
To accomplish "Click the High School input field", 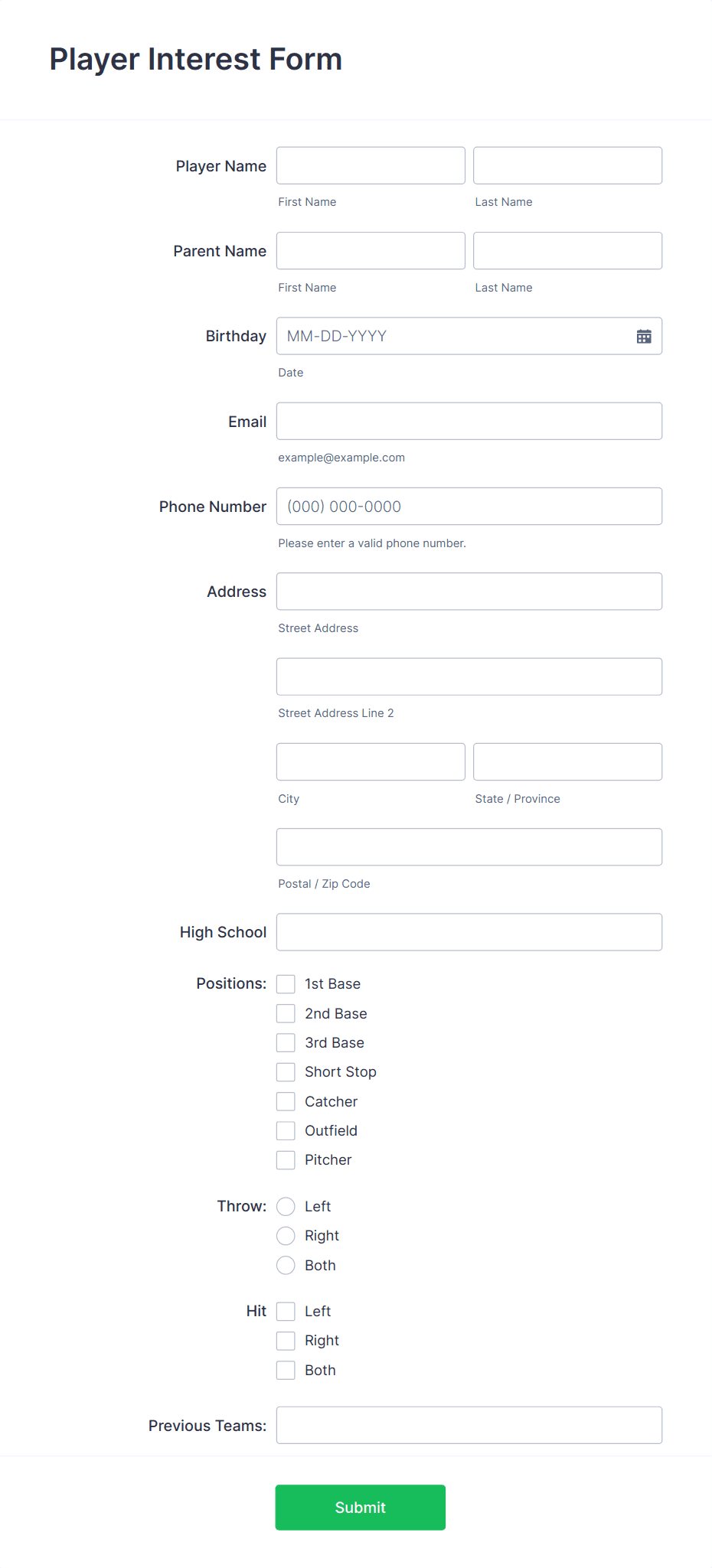I will (469, 931).
